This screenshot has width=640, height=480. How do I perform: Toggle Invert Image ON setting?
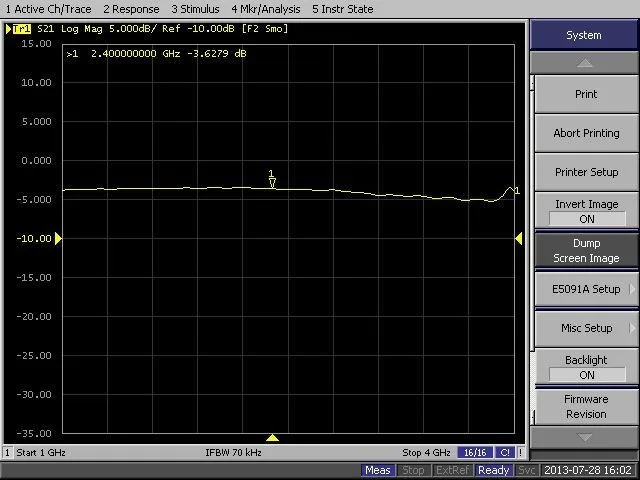(x=587, y=211)
